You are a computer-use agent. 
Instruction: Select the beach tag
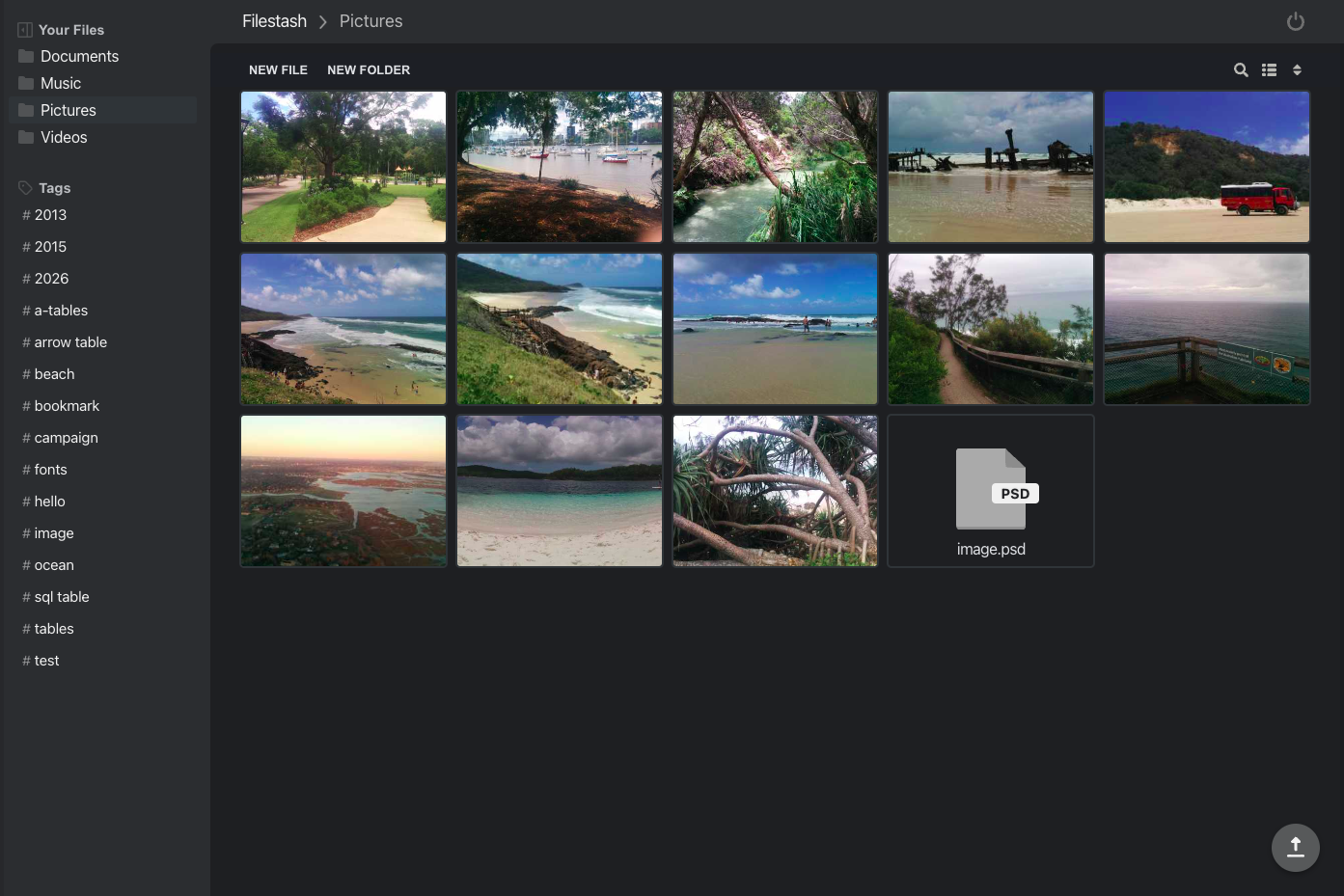(x=48, y=374)
